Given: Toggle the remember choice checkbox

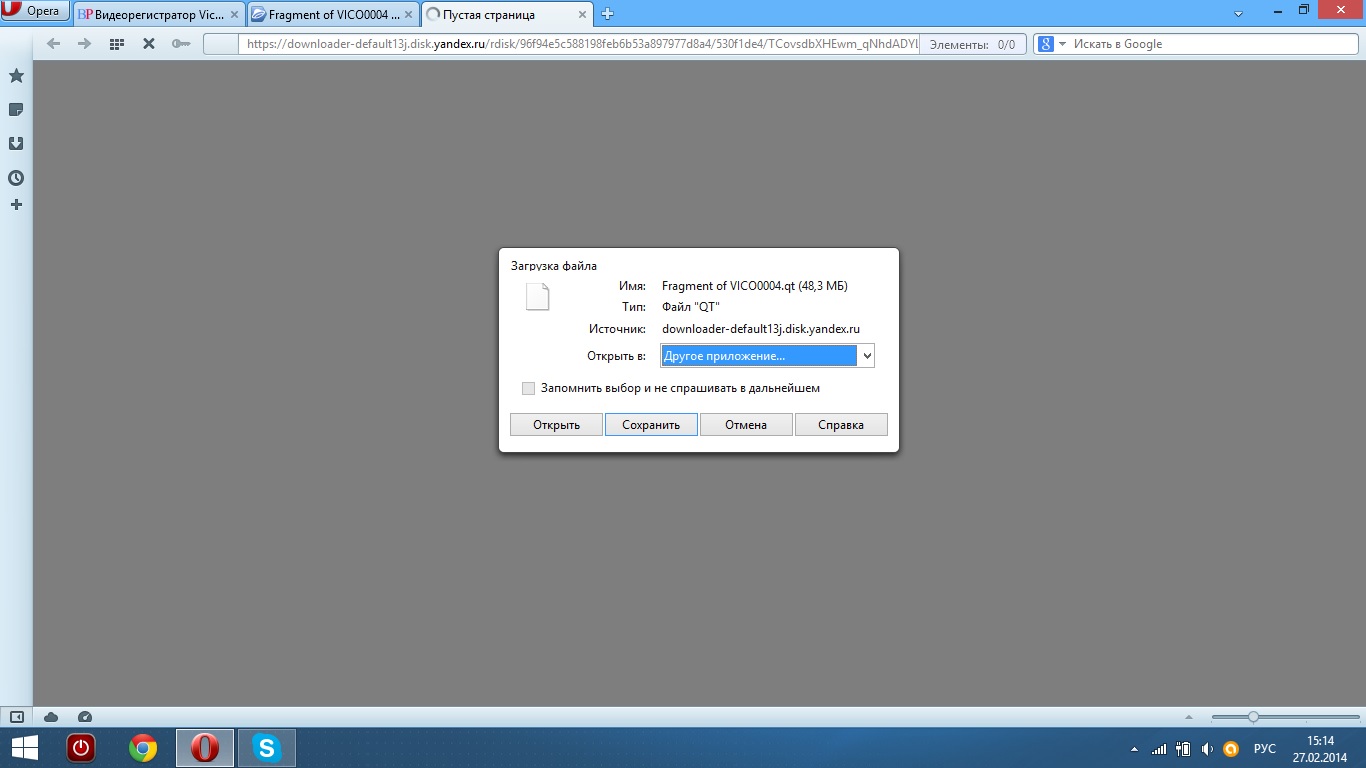Looking at the screenshot, I should pos(528,388).
